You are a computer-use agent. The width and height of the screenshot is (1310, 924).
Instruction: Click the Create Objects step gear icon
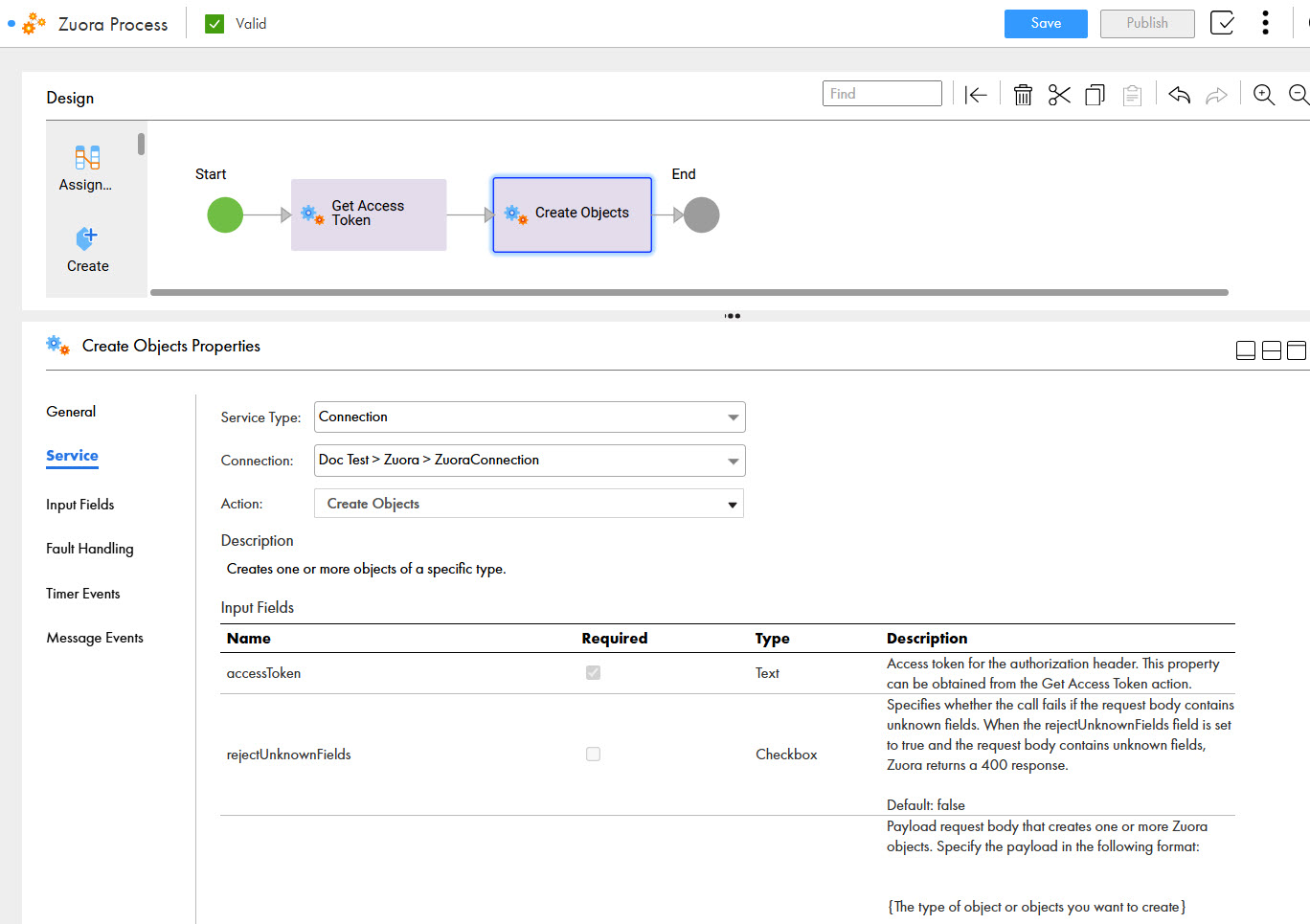coord(516,214)
